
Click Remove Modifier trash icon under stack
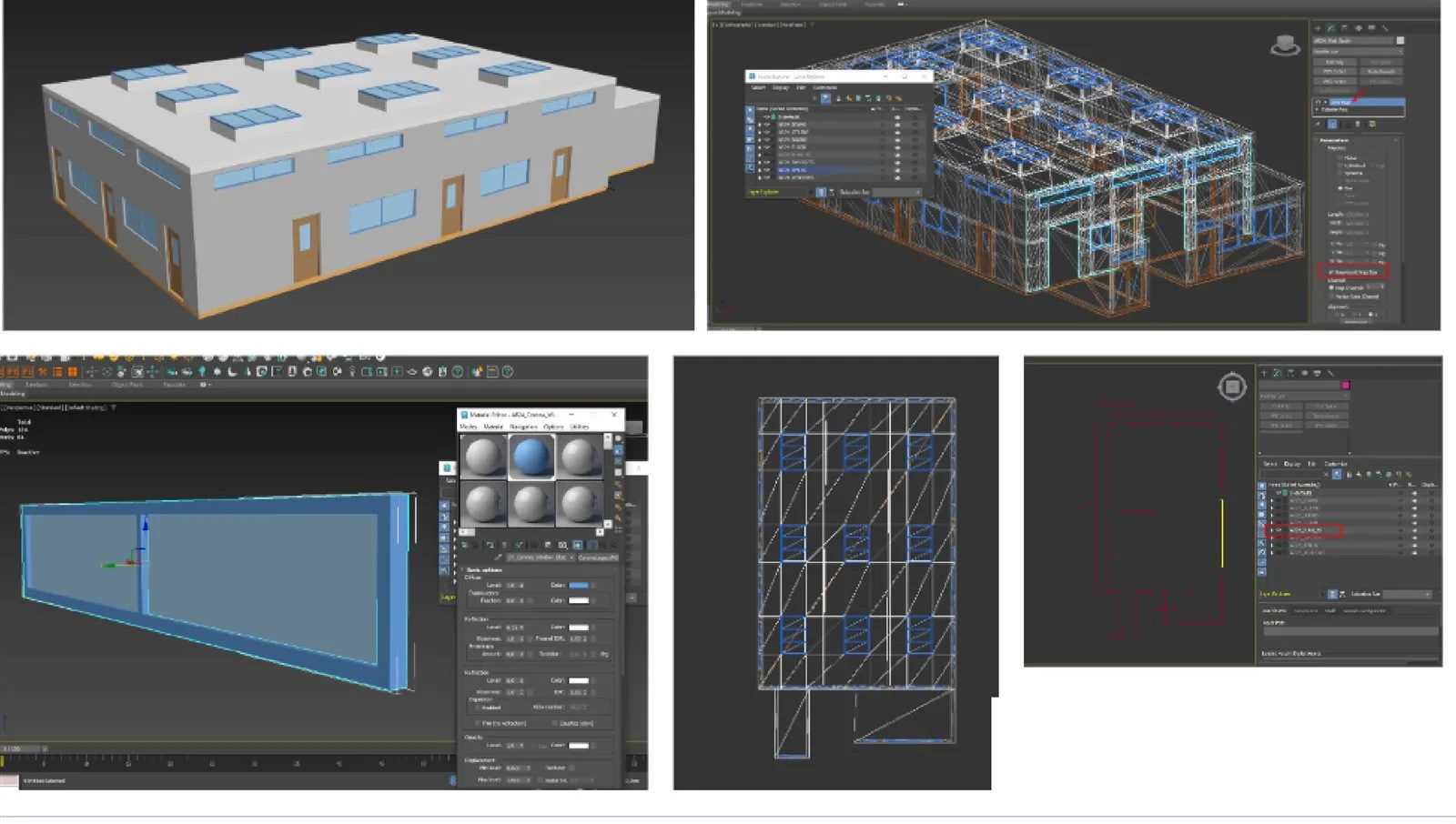pyautogui.click(x=1358, y=124)
